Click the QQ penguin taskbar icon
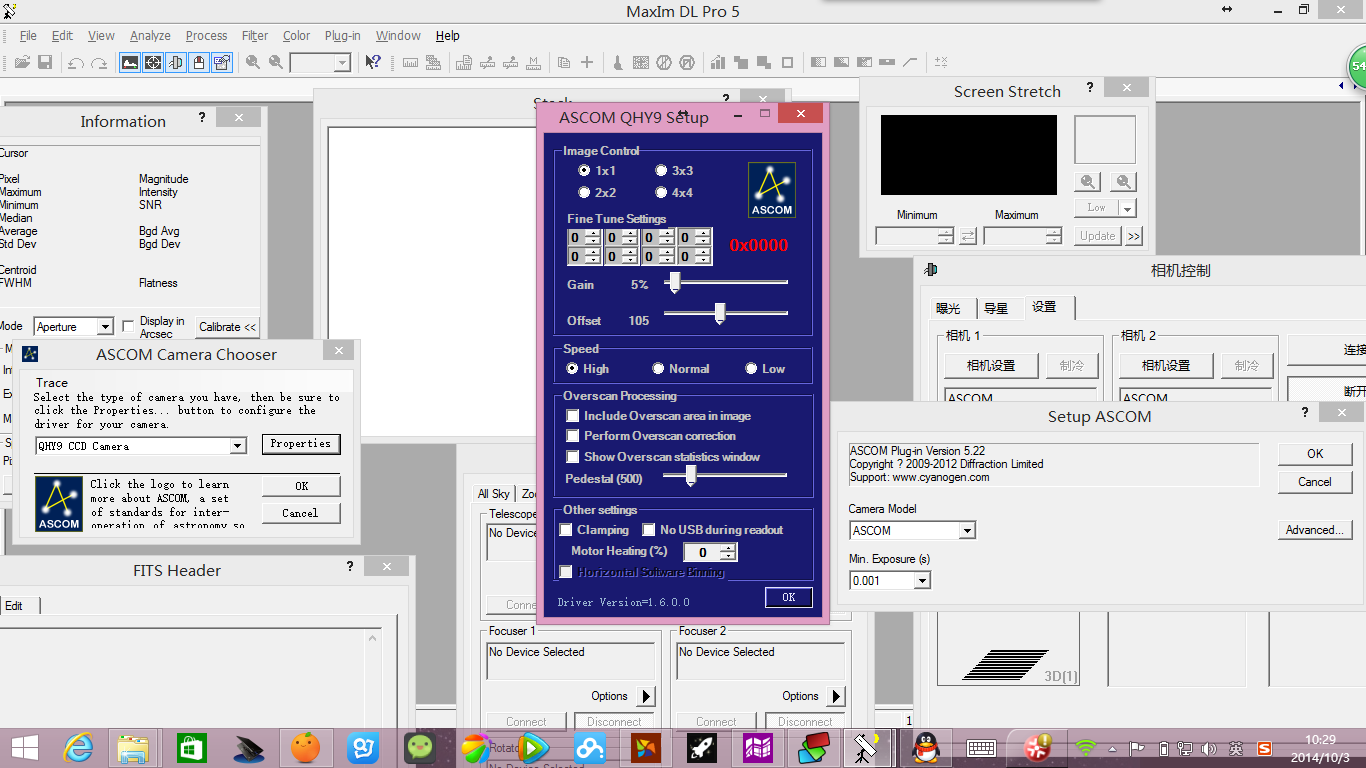The width and height of the screenshot is (1366, 768). click(928, 747)
